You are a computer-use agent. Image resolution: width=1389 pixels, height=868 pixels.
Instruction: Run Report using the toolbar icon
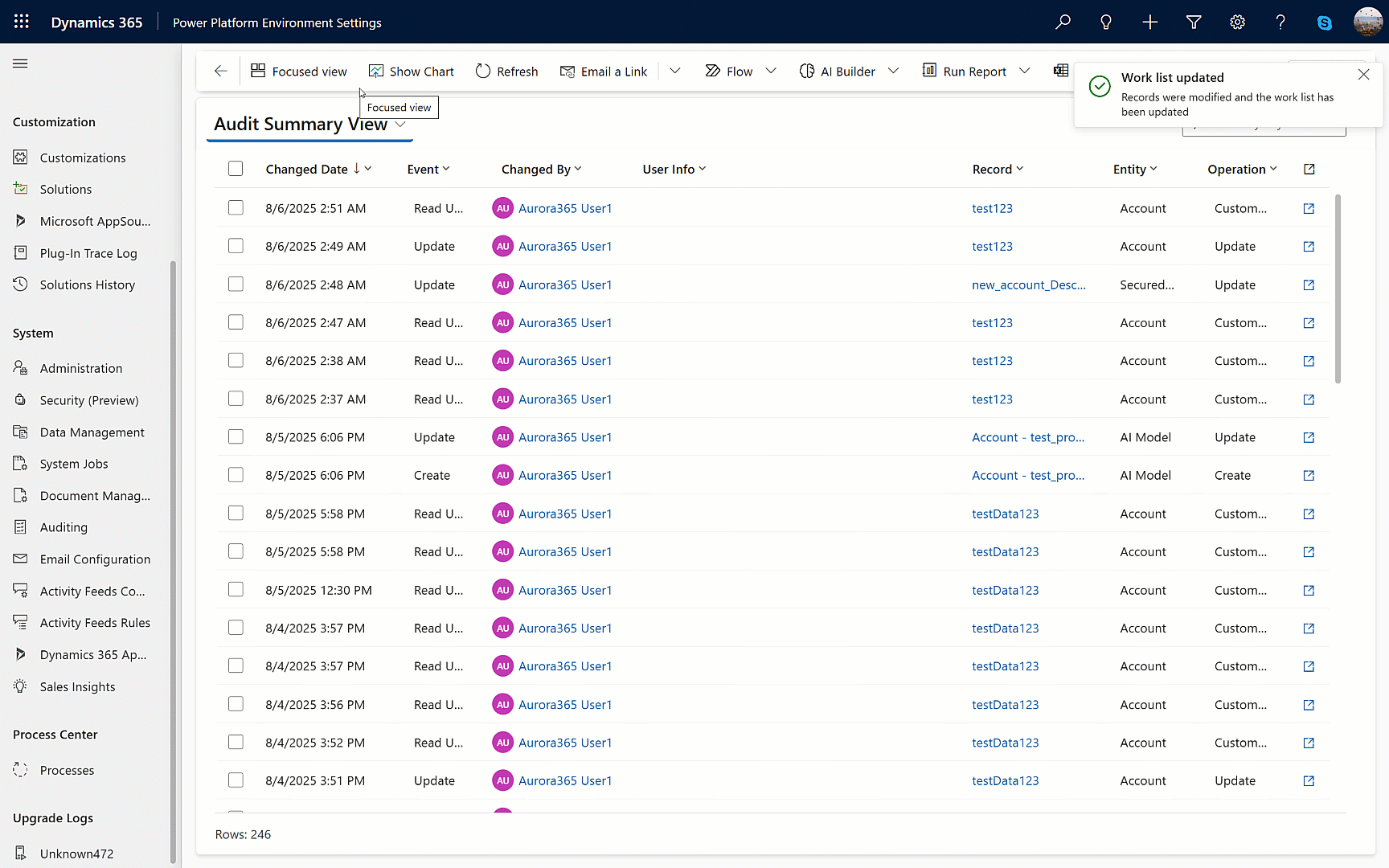click(930, 71)
